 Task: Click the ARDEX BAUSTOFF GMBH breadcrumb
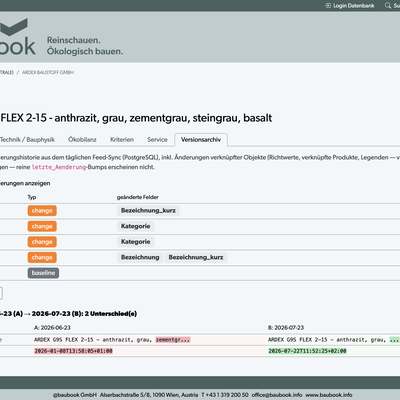(x=48, y=72)
